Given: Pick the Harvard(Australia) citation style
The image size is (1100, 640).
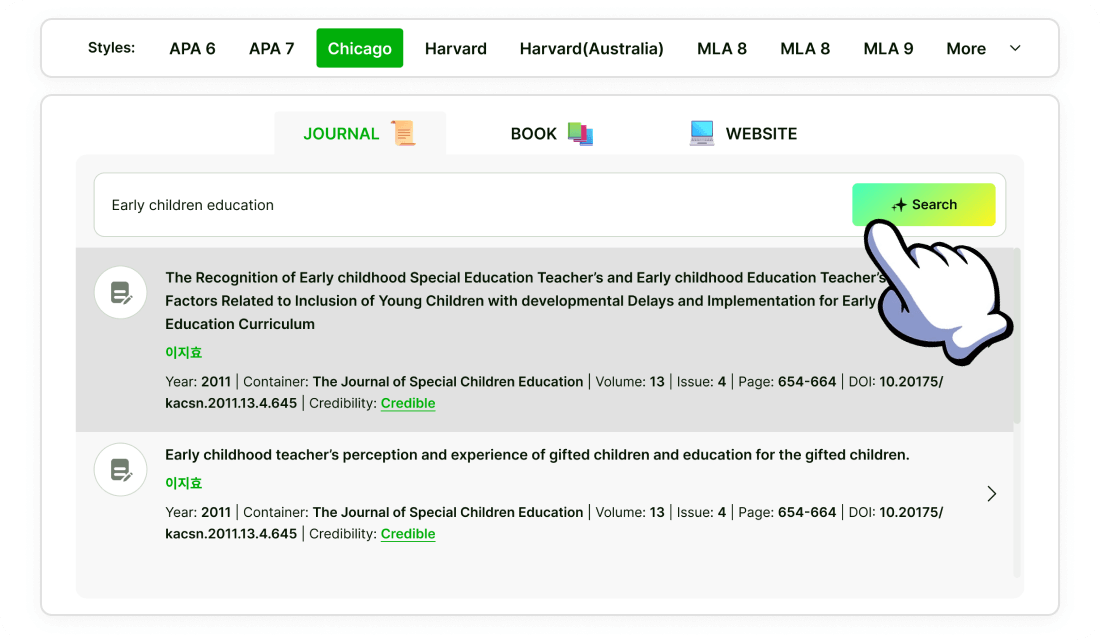Looking at the screenshot, I should click(x=591, y=48).
